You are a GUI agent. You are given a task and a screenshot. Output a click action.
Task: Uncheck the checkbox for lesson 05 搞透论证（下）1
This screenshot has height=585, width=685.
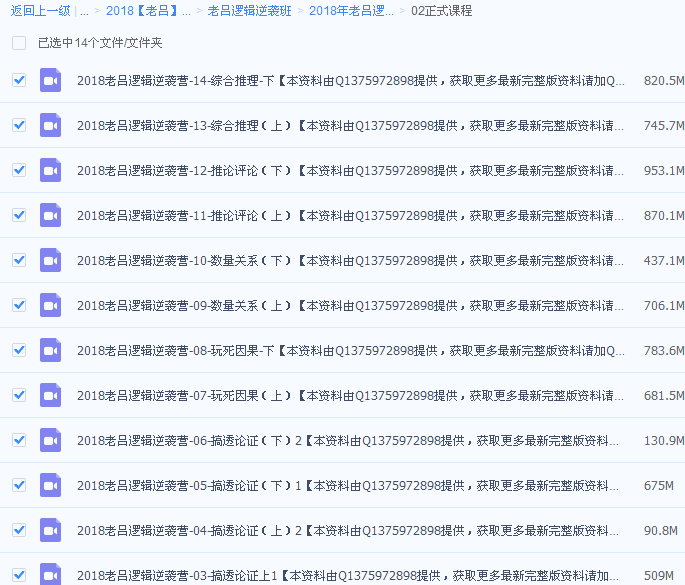(x=19, y=485)
